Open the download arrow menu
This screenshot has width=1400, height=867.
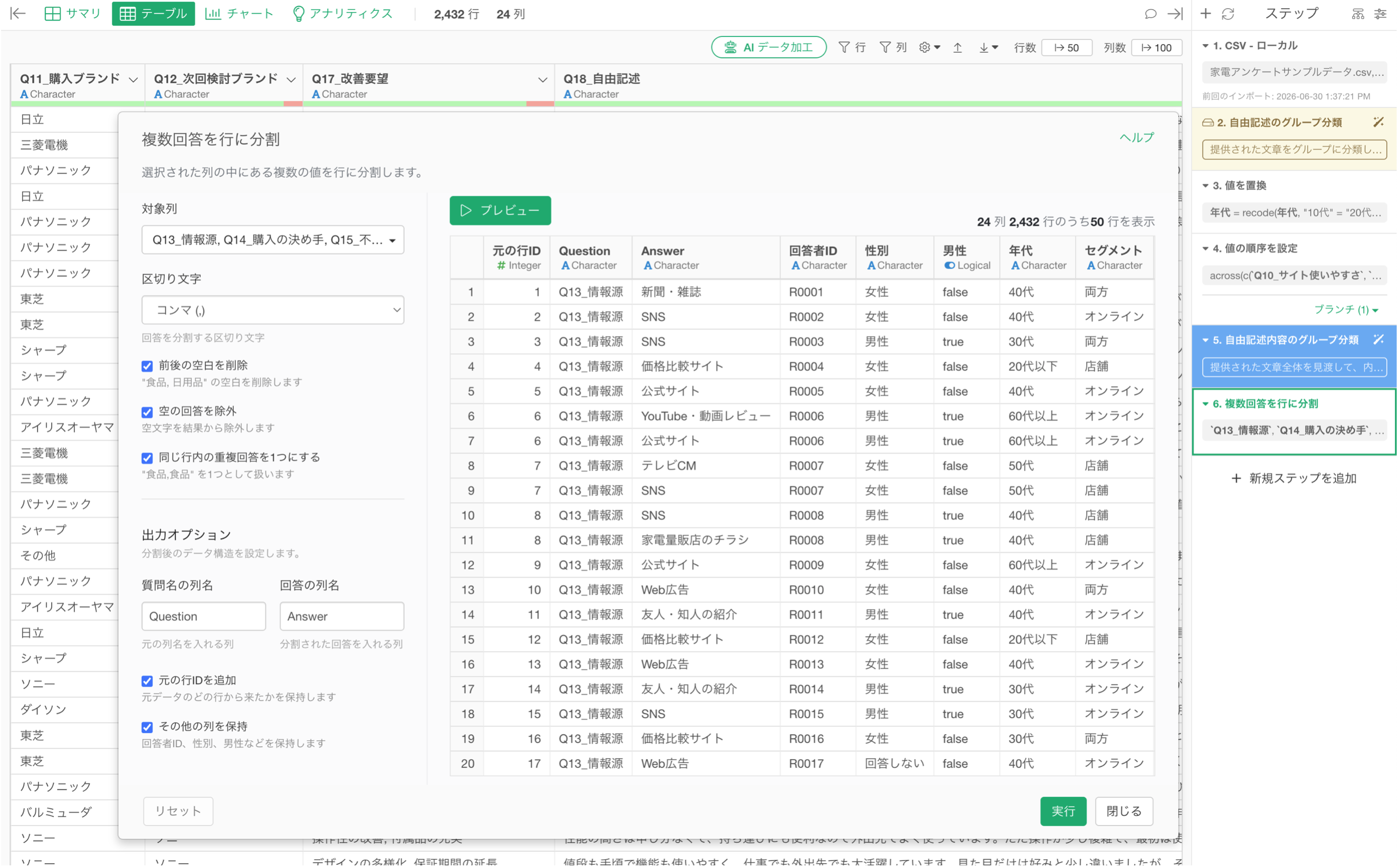point(988,47)
